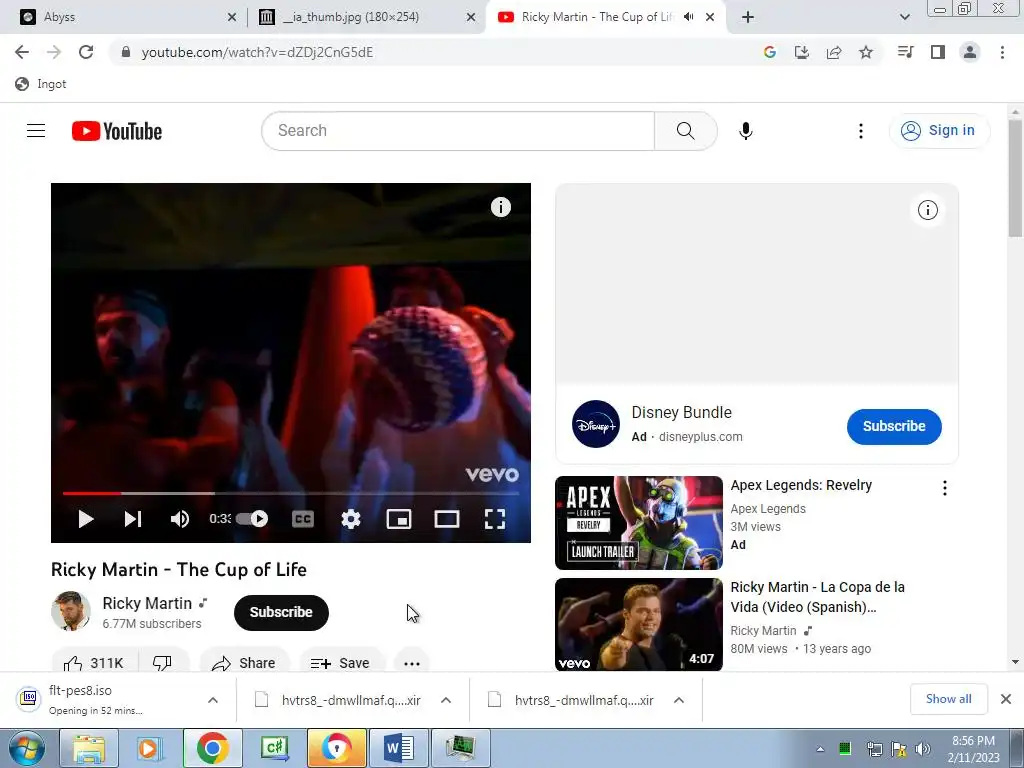Open disneyplus.com ad link
Viewport: 1024px width, 768px height.
tap(701, 437)
